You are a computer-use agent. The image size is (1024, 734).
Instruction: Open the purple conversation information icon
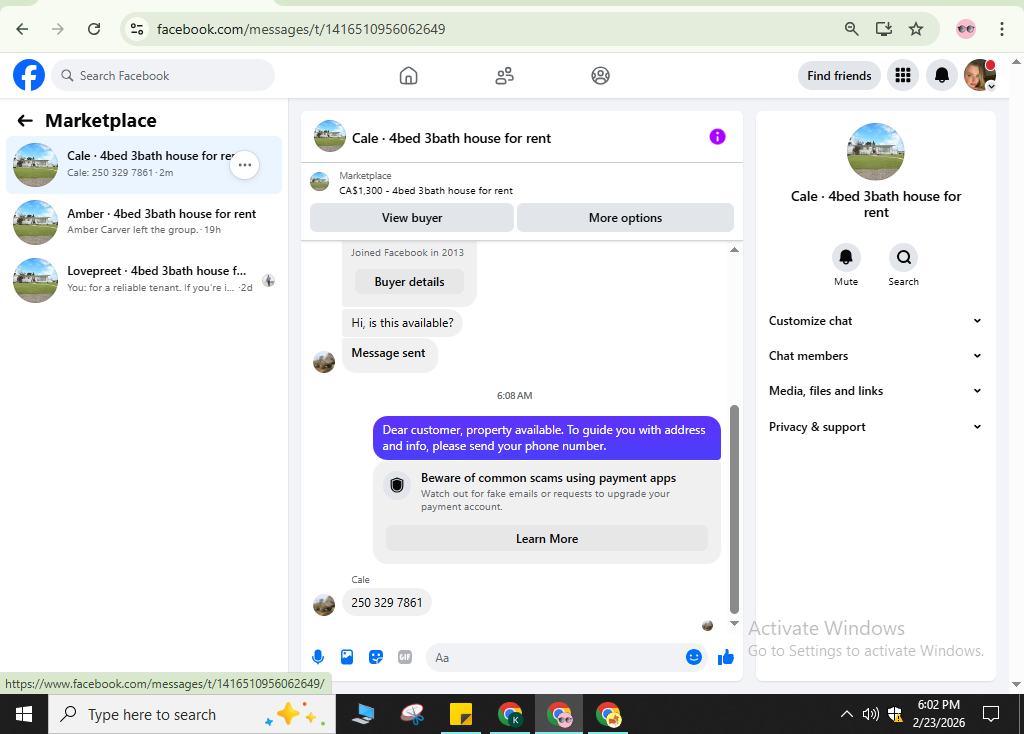[x=717, y=136]
